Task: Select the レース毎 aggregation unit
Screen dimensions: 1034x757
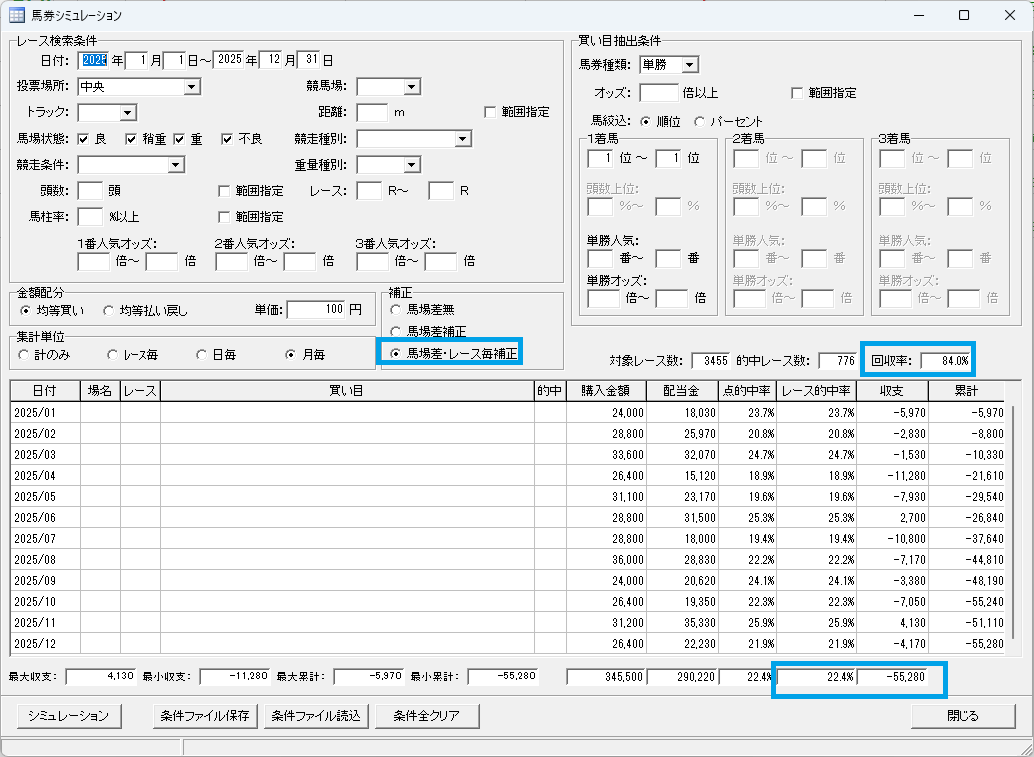Action: tap(134, 355)
